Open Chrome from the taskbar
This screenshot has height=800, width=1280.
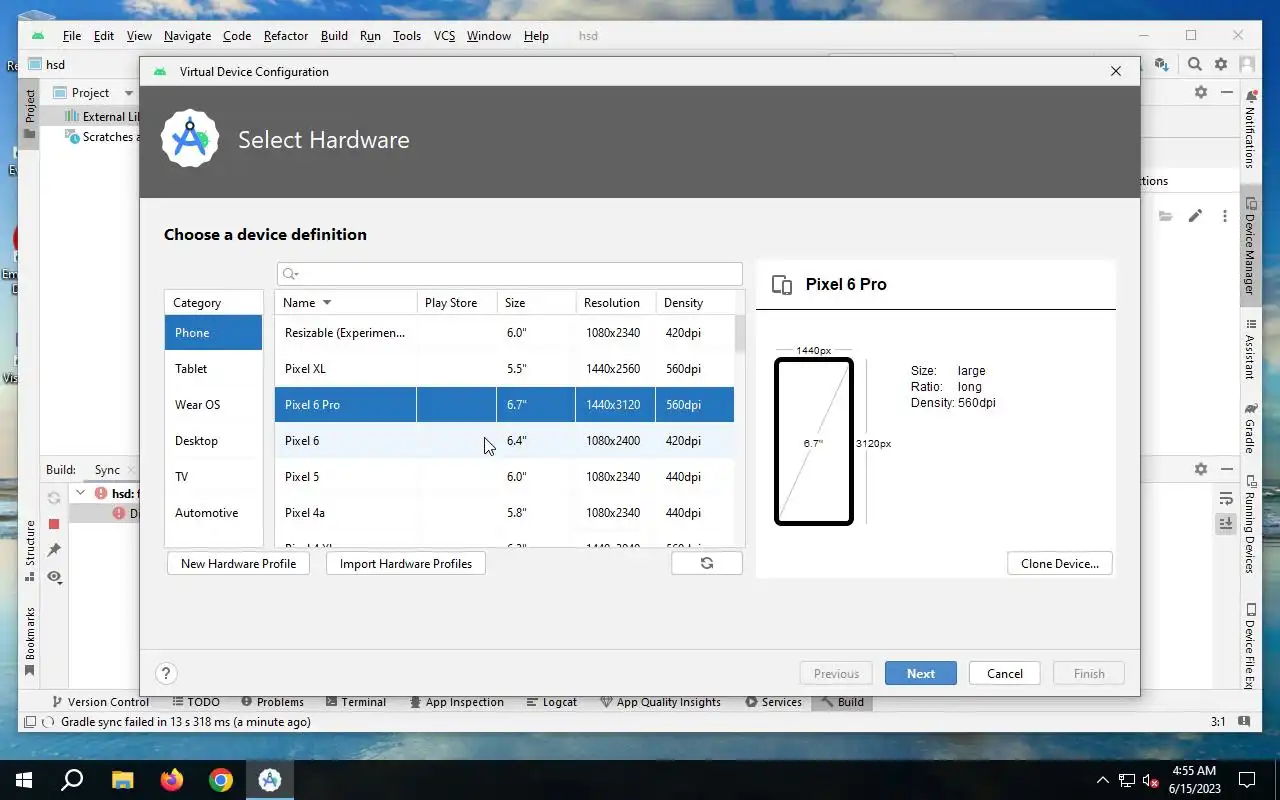(221, 780)
